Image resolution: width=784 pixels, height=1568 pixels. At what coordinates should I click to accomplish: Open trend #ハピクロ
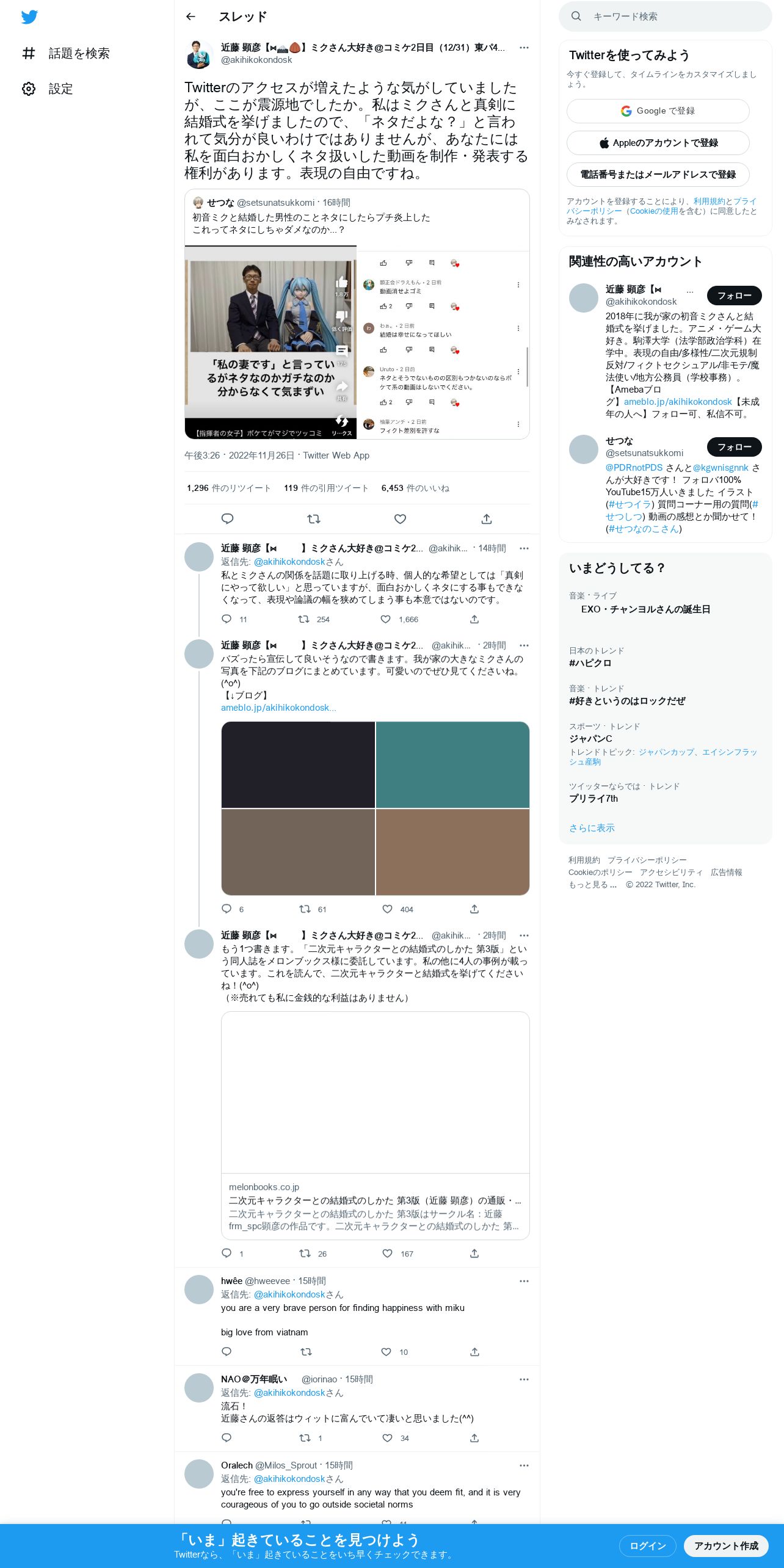click(590, 663)
